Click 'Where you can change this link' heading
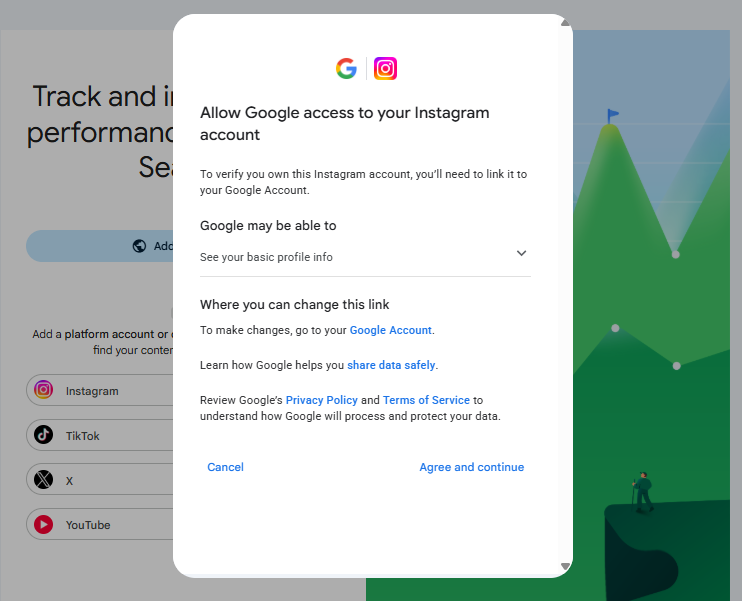The width and height of the screenshot is (742, 601). click(294, 304)
